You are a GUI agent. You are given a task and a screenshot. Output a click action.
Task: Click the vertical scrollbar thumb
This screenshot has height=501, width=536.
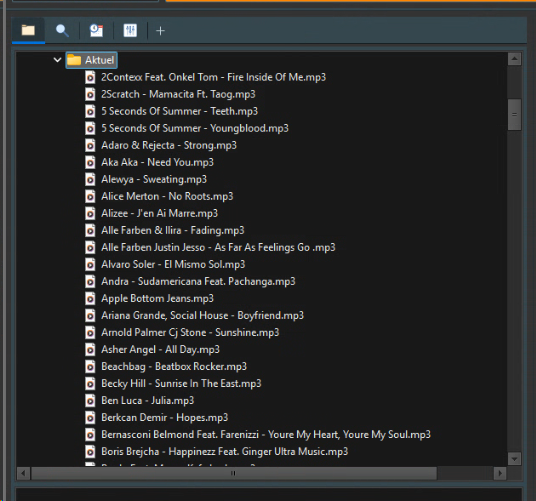[514, 114]
